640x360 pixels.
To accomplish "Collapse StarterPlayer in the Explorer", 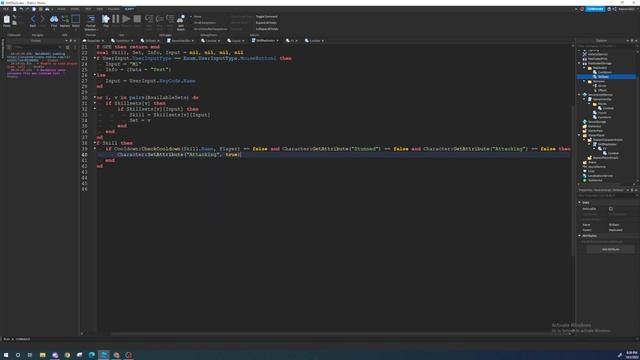I will click(x=579, y=135).
